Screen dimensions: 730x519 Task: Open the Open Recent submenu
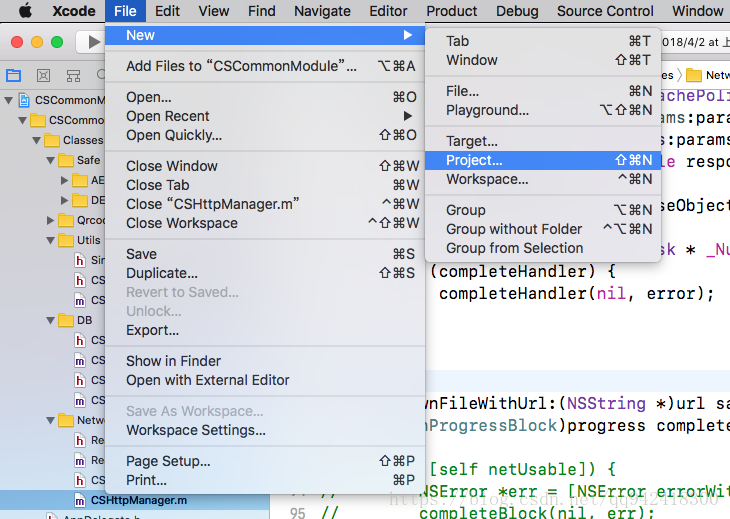(x=265, y=116)
